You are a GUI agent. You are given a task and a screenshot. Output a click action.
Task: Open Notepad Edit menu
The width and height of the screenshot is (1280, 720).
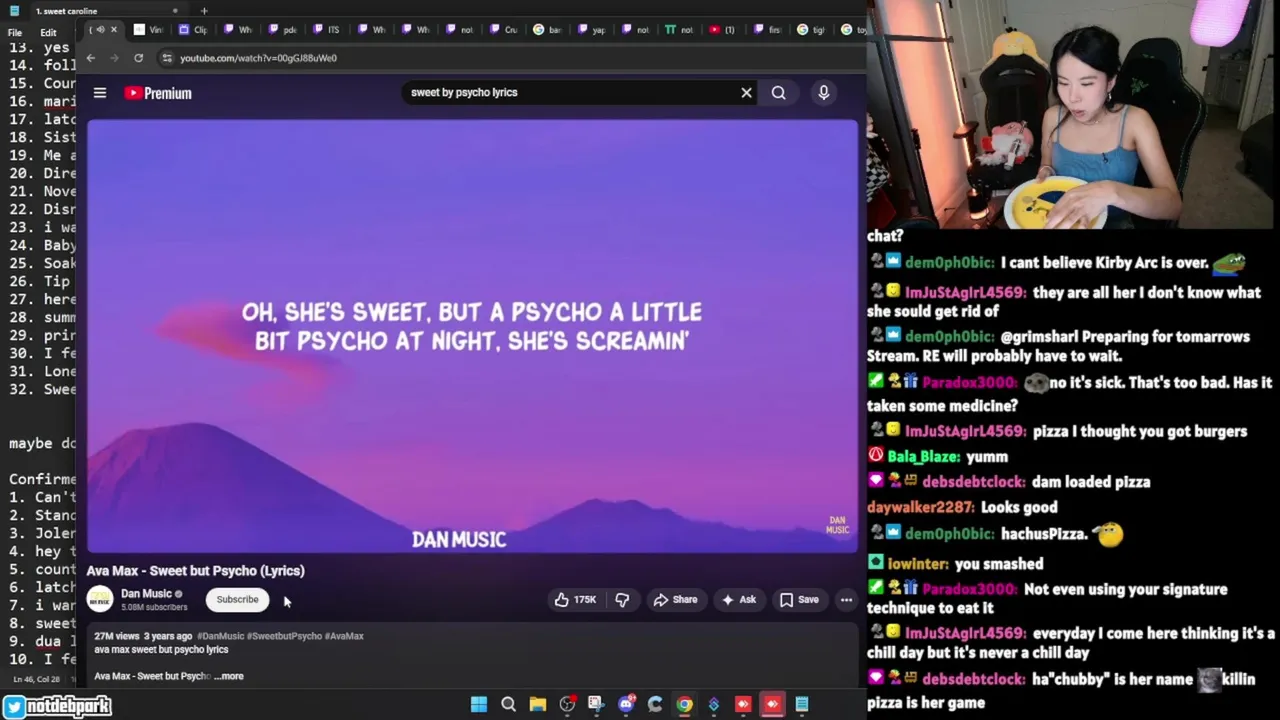(x=48, y=33)
